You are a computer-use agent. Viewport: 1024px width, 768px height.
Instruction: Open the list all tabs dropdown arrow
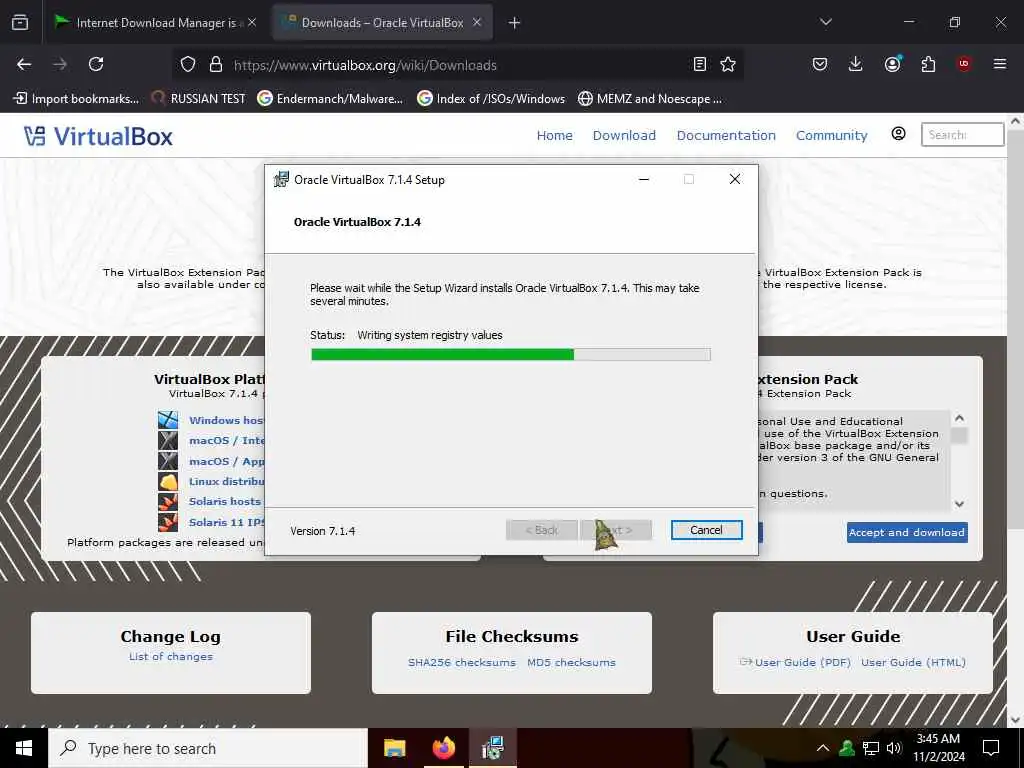pos(825,22)
